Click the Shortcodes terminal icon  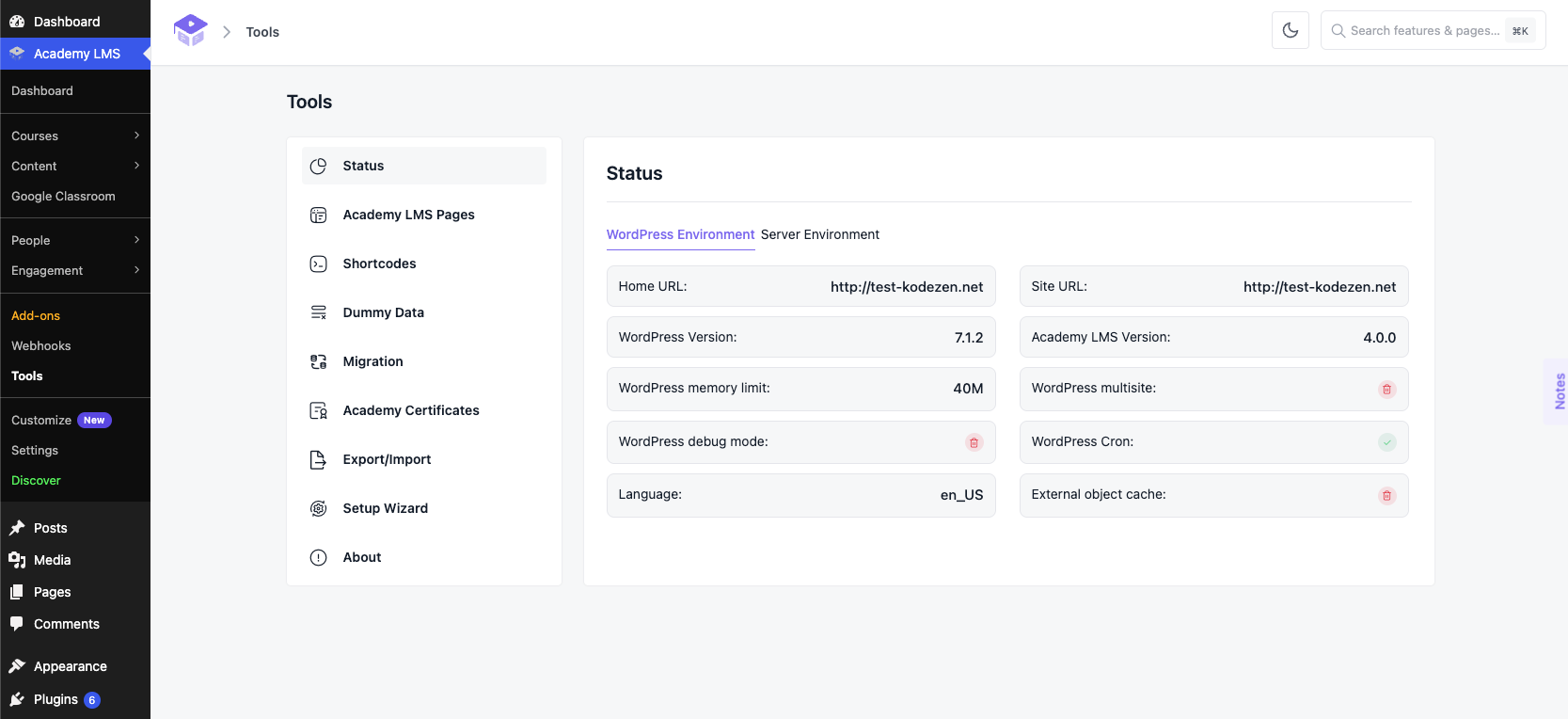(319, 264)
